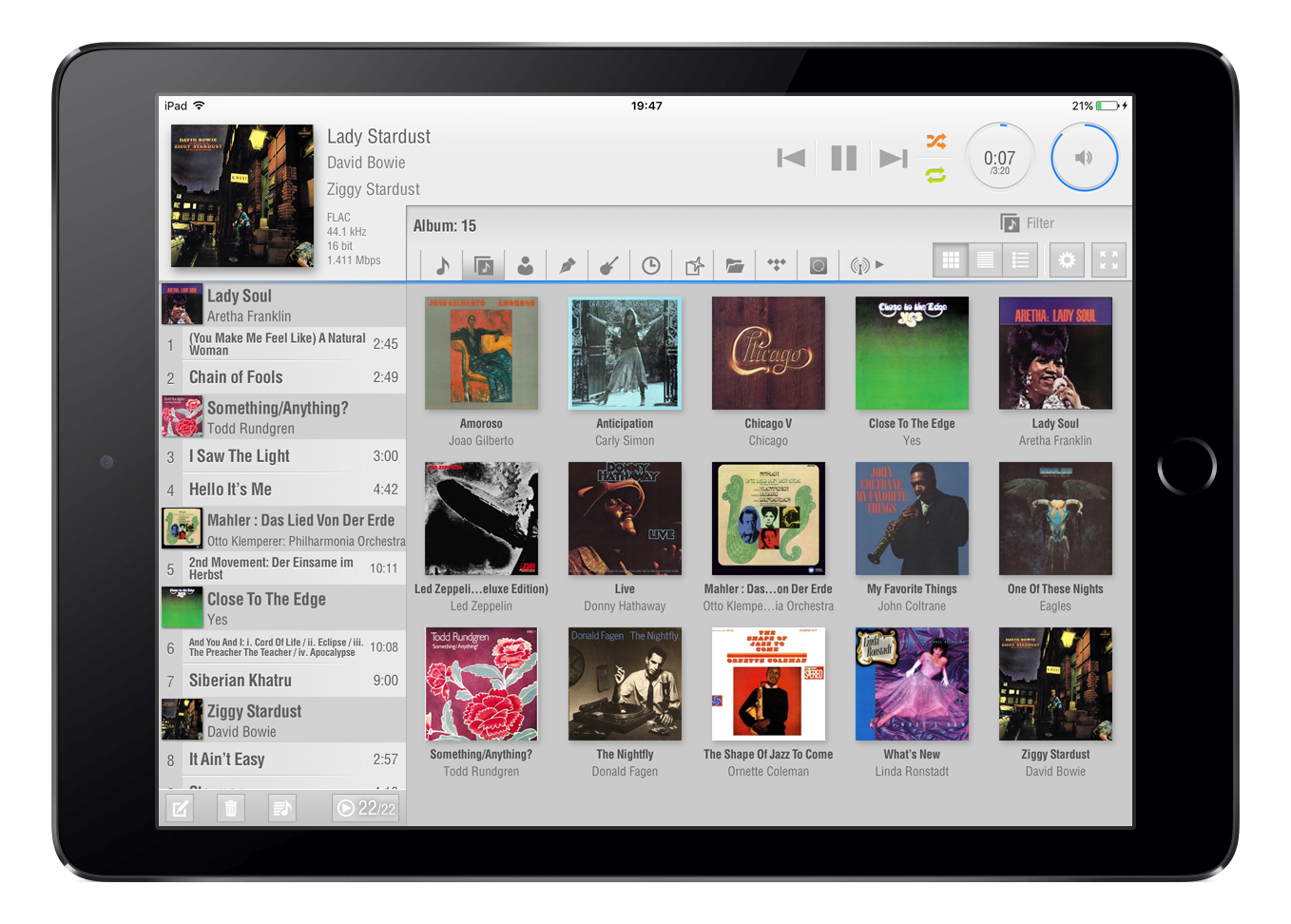
Task: Select the Chicago V album cover
Action: [x=768, y=353]
